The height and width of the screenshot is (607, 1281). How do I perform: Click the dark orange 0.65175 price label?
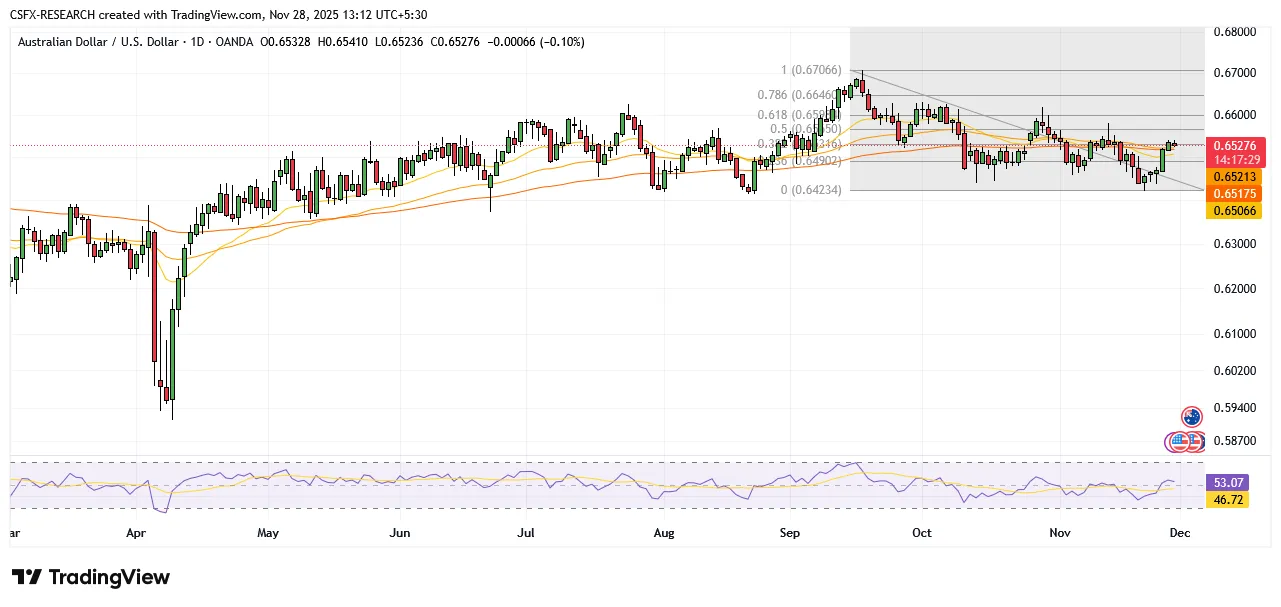coord(1238,193)
